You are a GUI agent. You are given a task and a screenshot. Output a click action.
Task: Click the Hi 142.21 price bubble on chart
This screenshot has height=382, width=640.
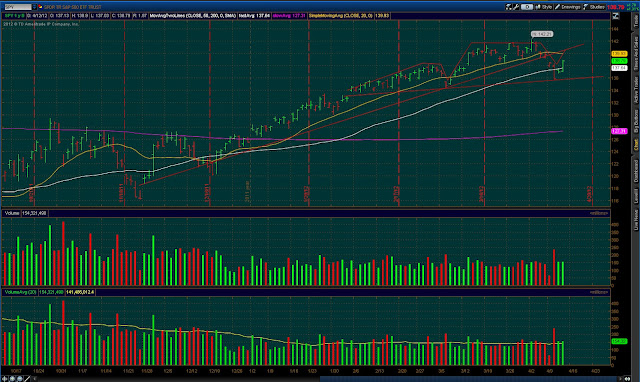click(542, 34)
